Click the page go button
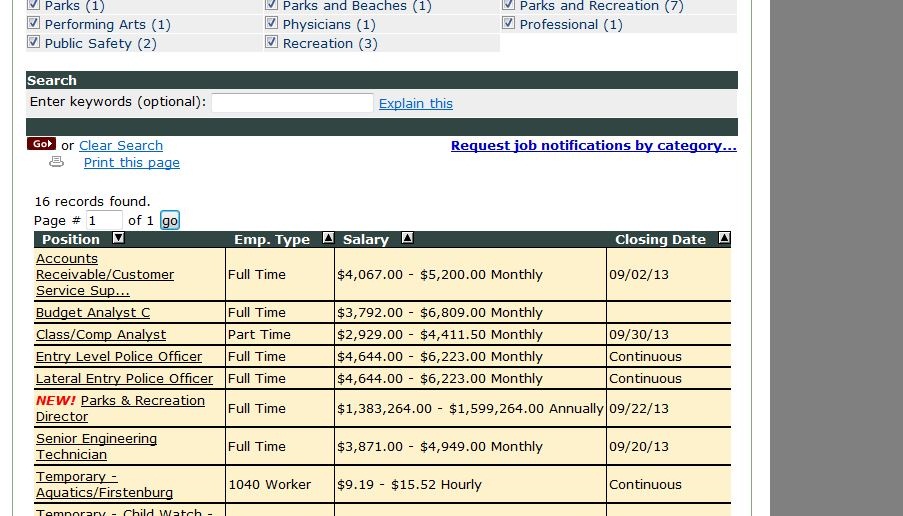Image resolution: width=903 pixels, height=516 pixels. pos(170,221)
